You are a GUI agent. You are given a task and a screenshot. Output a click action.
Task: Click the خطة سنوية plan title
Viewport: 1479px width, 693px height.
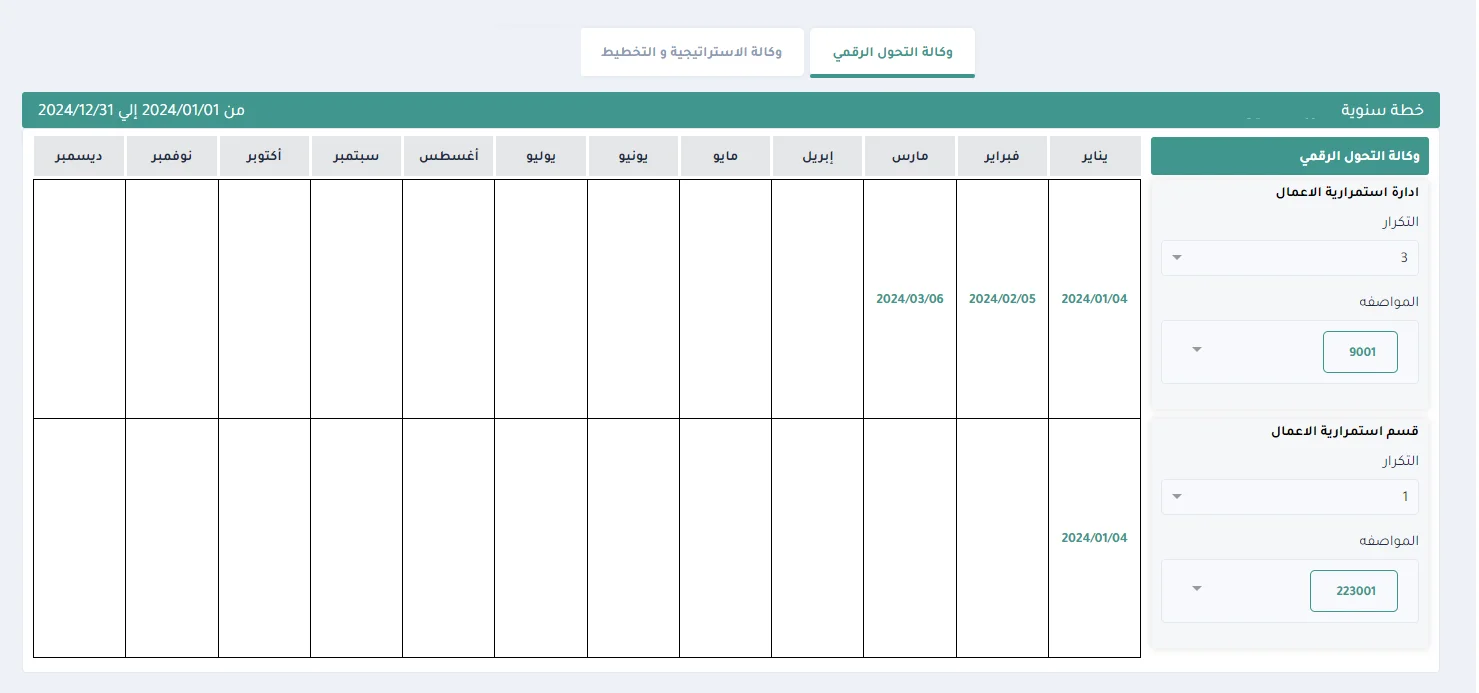coord(1382,110)
